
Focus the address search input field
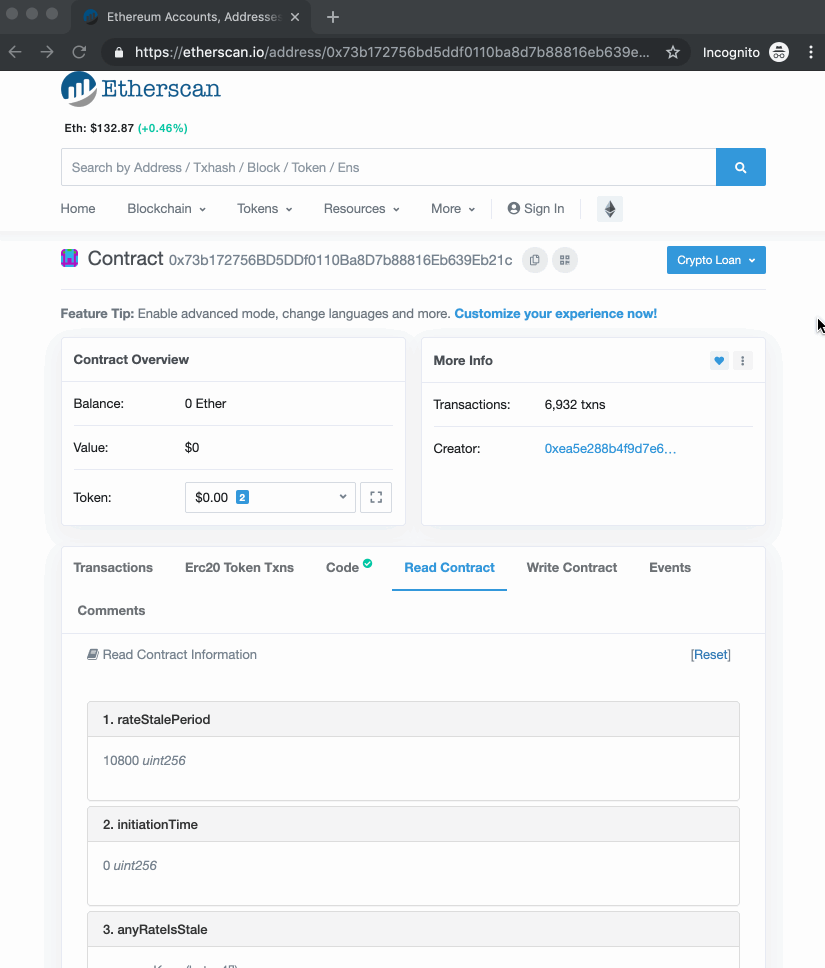pos(388,167)
